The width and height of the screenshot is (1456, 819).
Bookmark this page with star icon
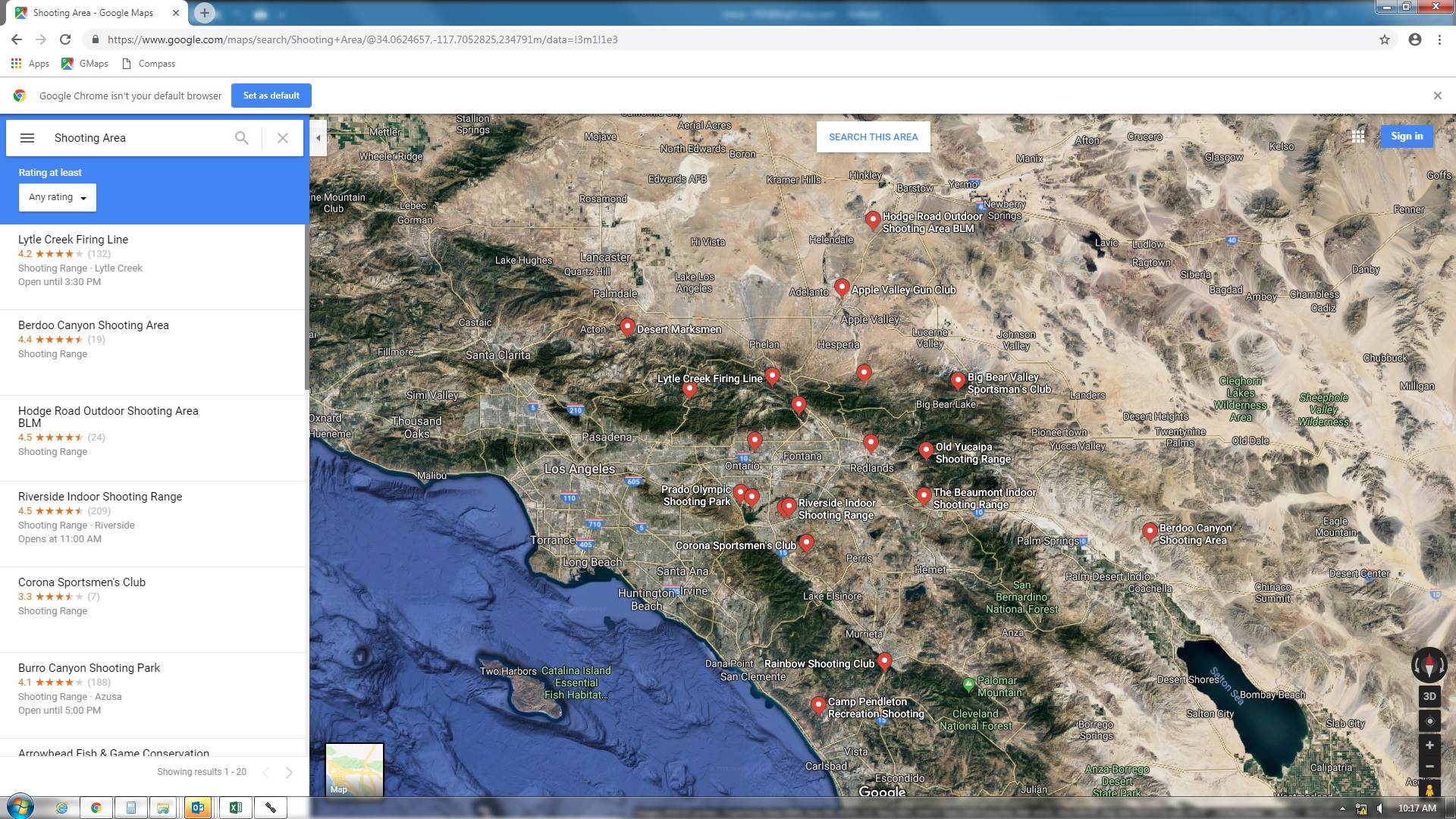click(1385, 39)
